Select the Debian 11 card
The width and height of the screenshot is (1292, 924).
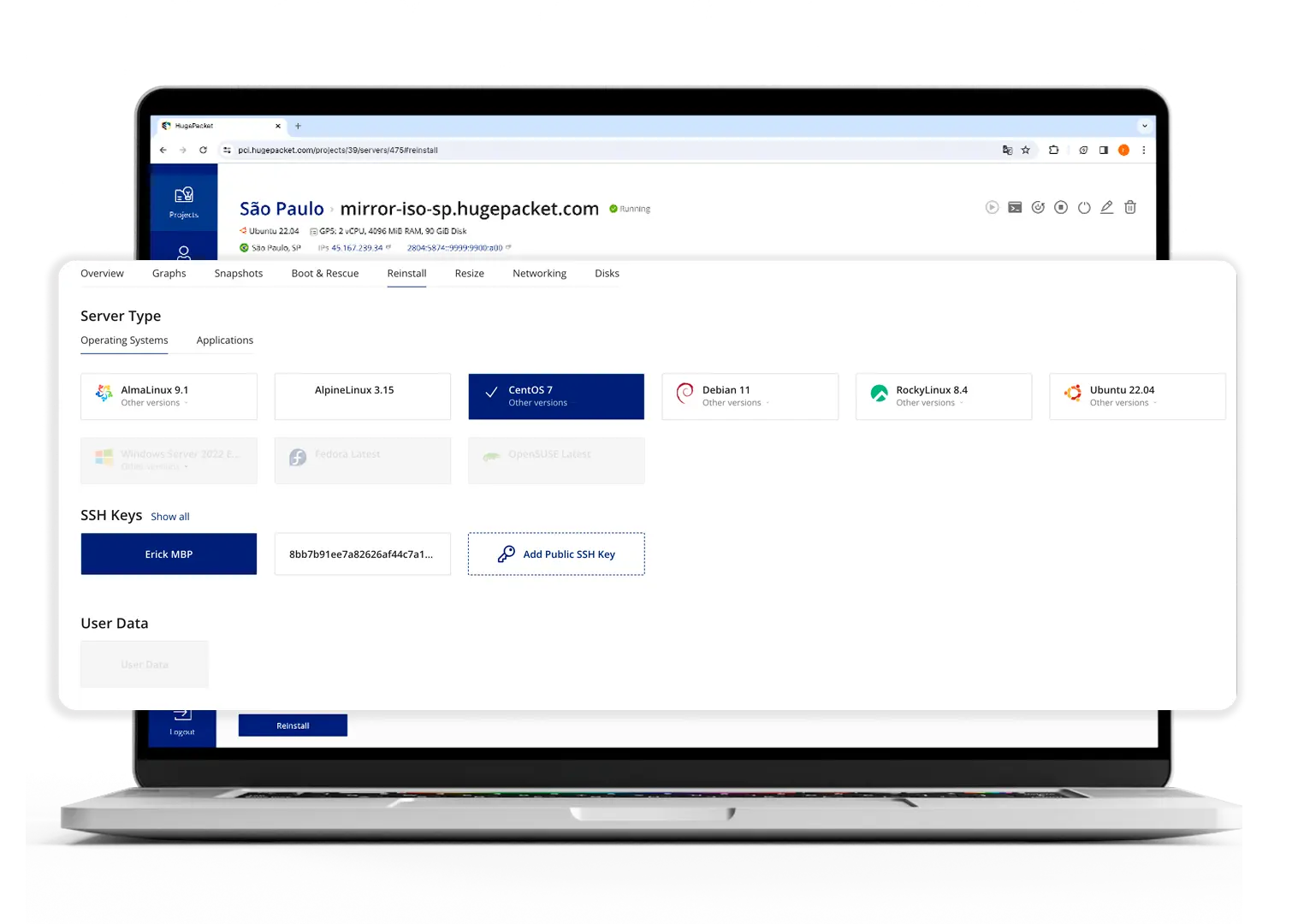750,396
